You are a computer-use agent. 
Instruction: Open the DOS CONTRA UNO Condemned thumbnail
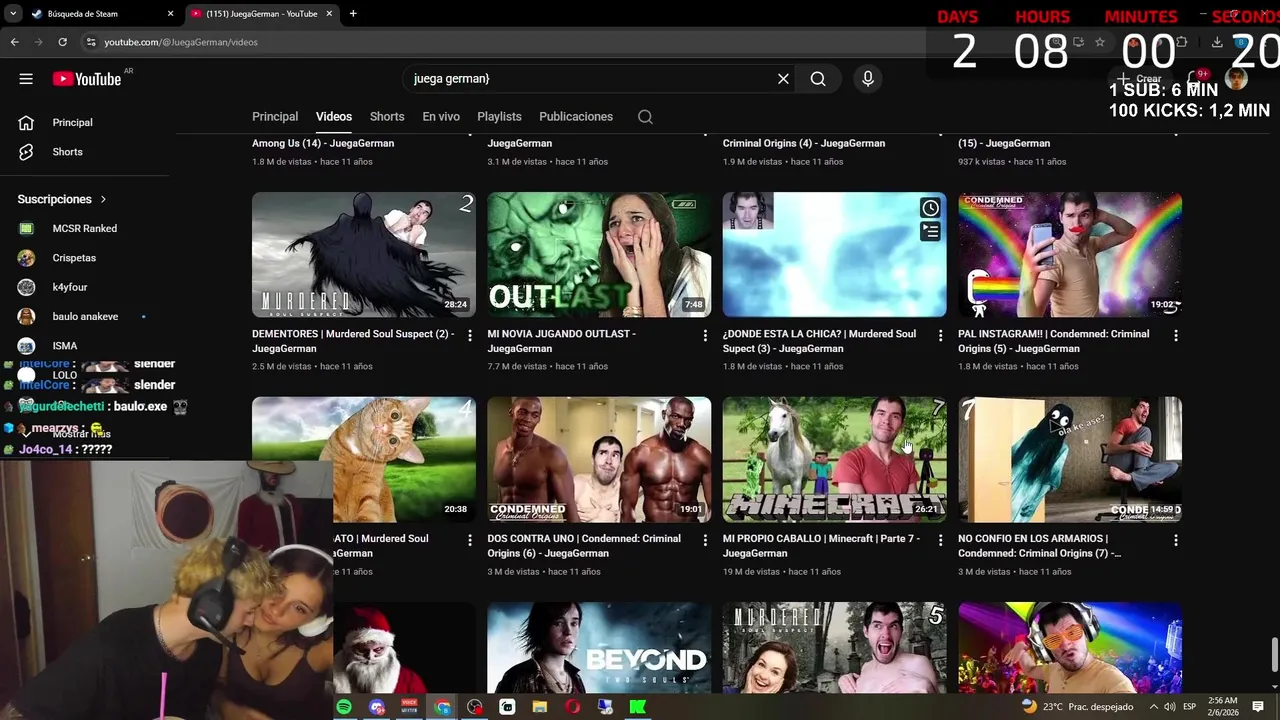pos(599,460)
